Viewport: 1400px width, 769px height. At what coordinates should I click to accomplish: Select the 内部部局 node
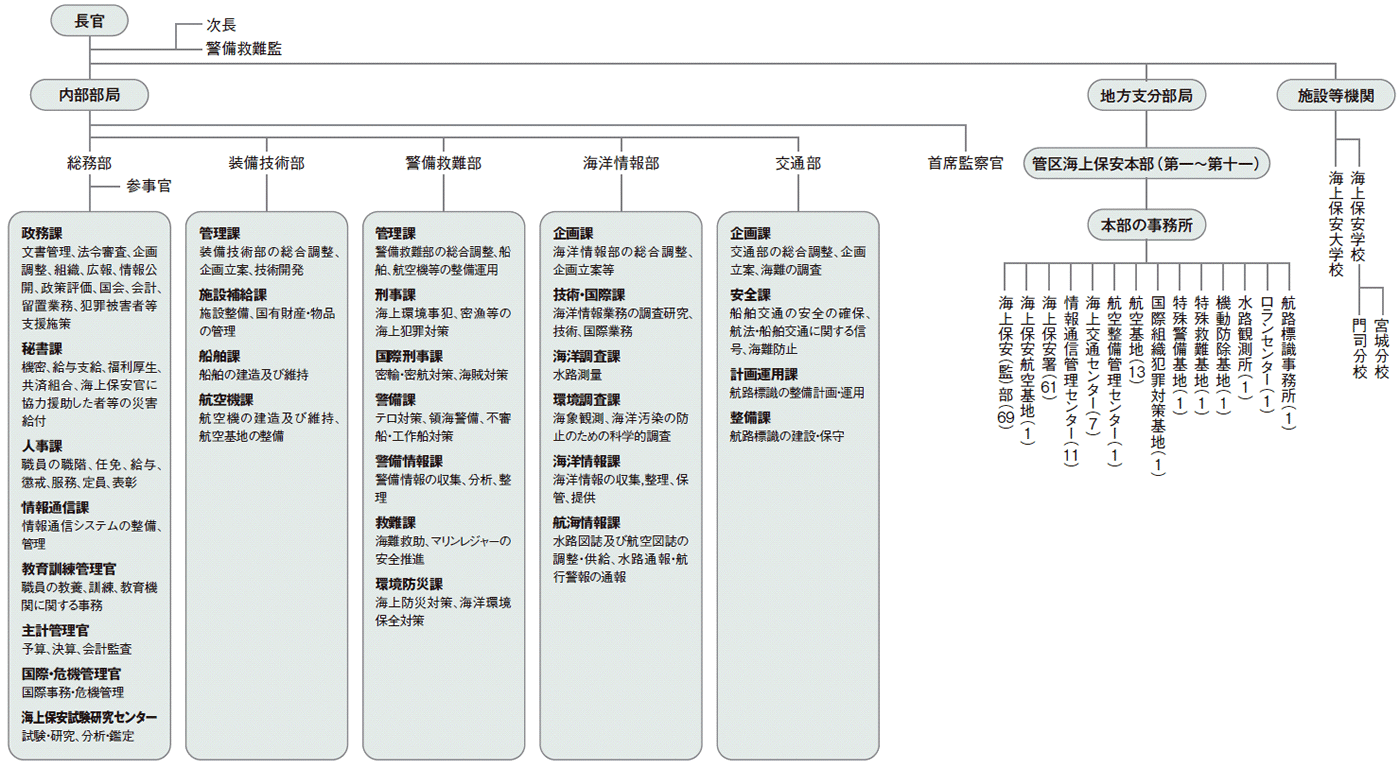pyautogui.click(x=89, y=96)
